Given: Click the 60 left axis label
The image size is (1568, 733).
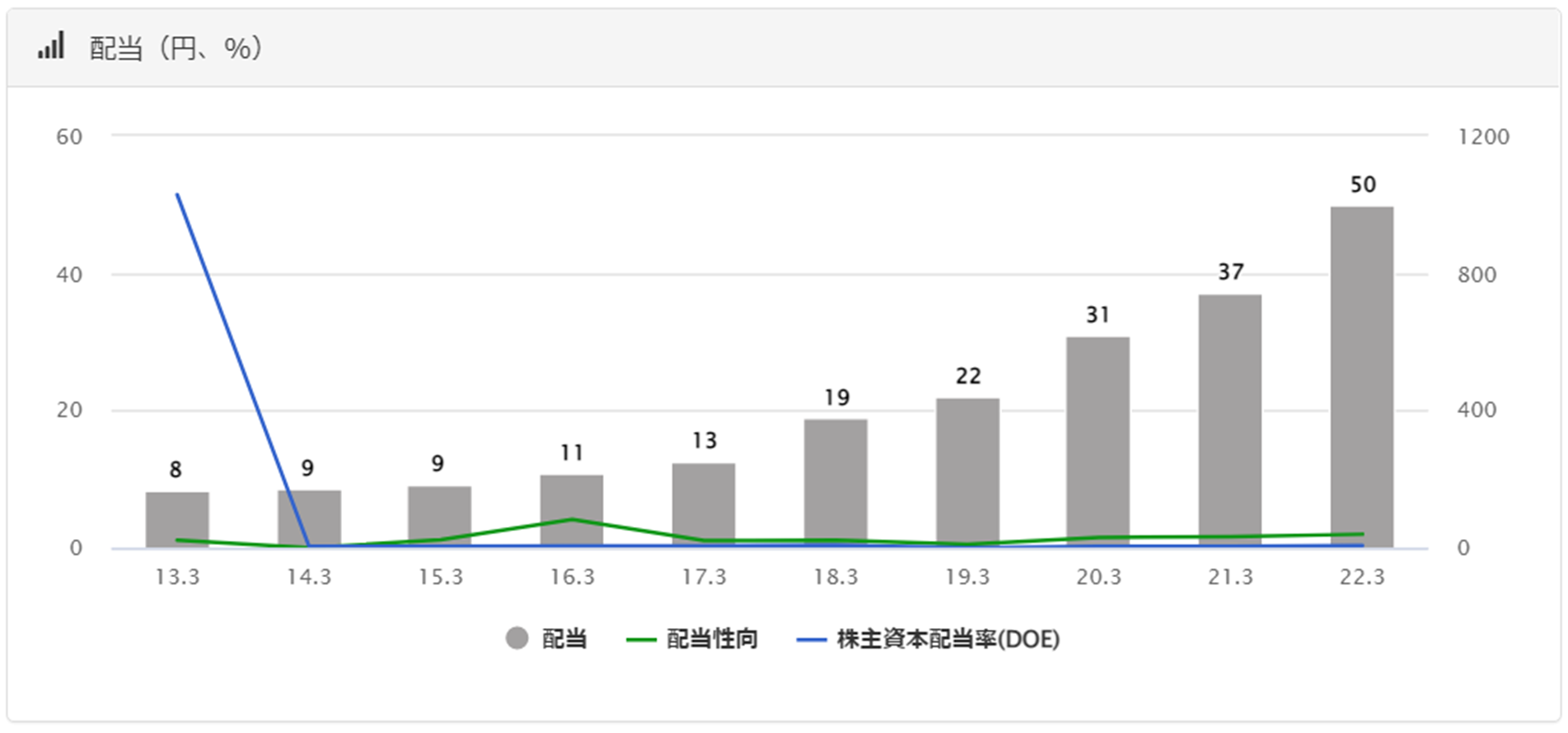Looking at the screenshot, I should point(69,137).
